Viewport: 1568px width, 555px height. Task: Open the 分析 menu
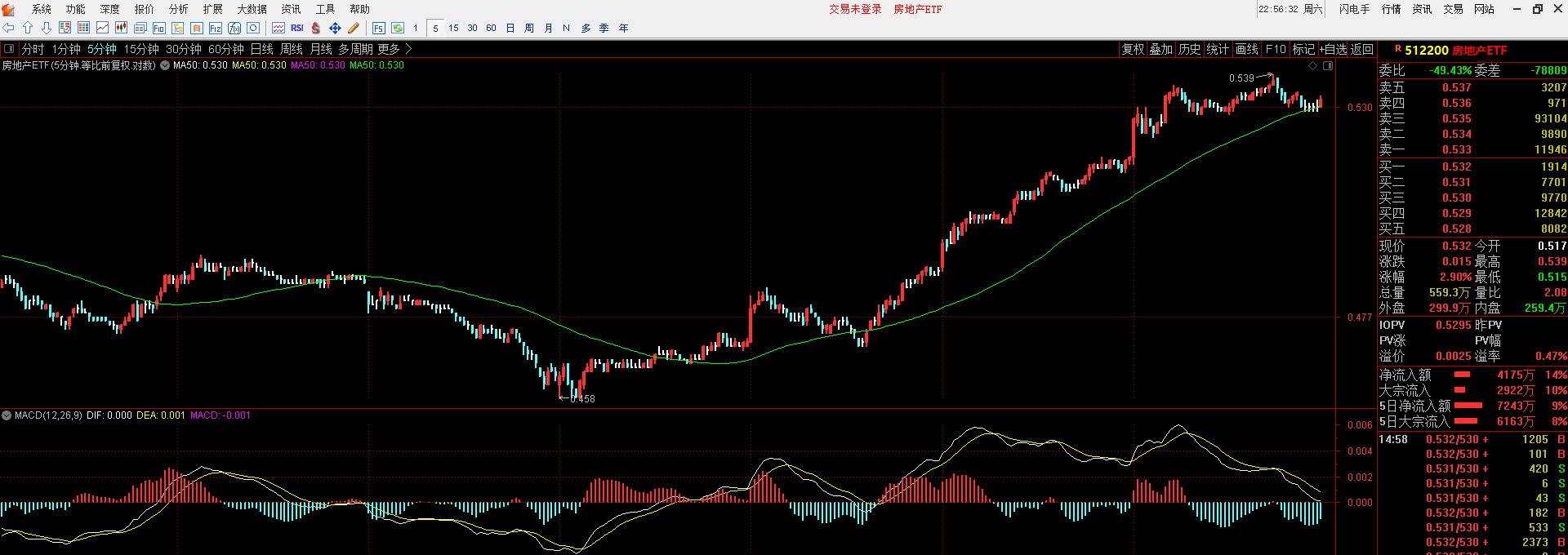point(178,9)
